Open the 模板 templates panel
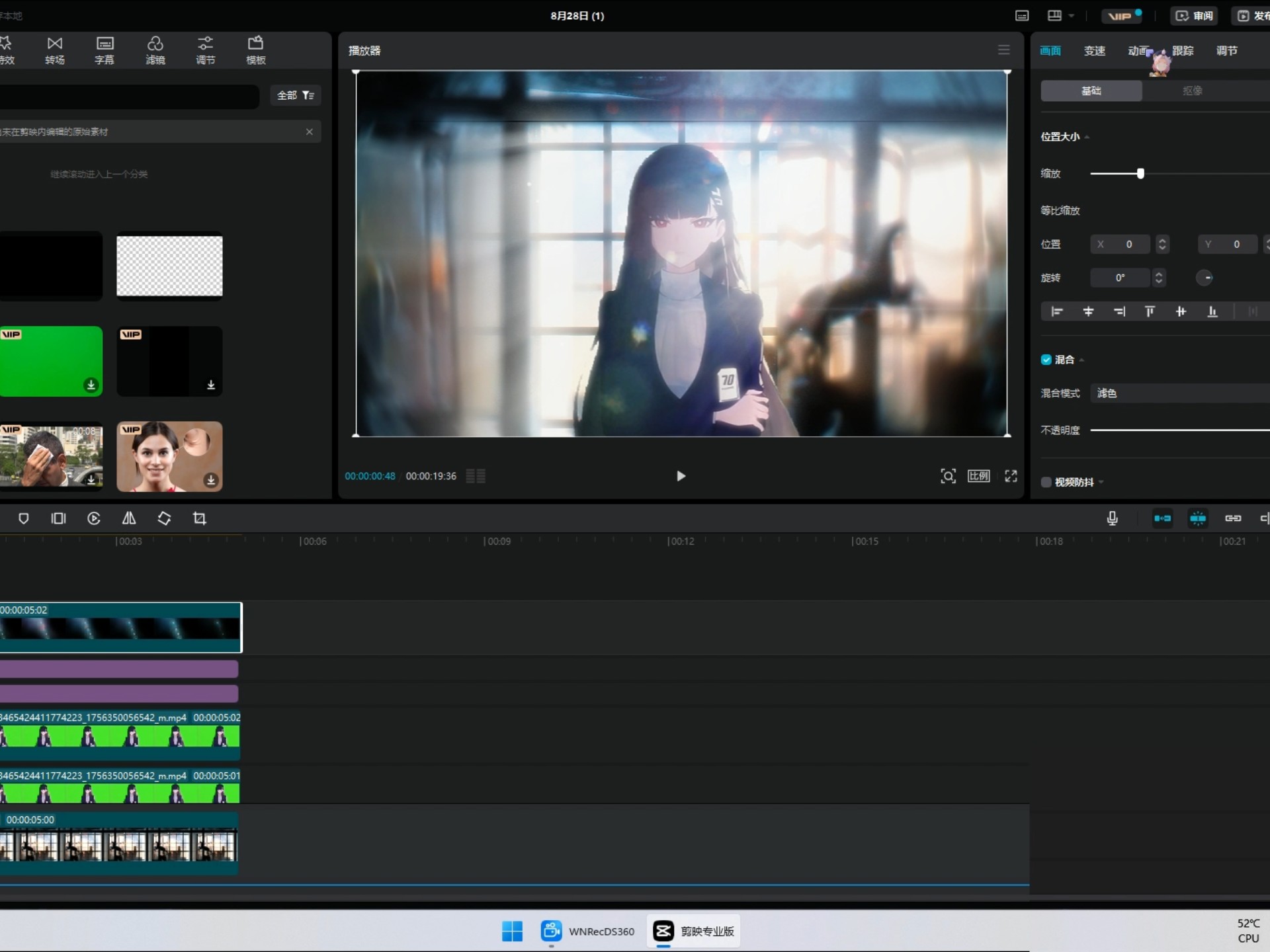Viewport: 1270px width, 952px height. 255,50
